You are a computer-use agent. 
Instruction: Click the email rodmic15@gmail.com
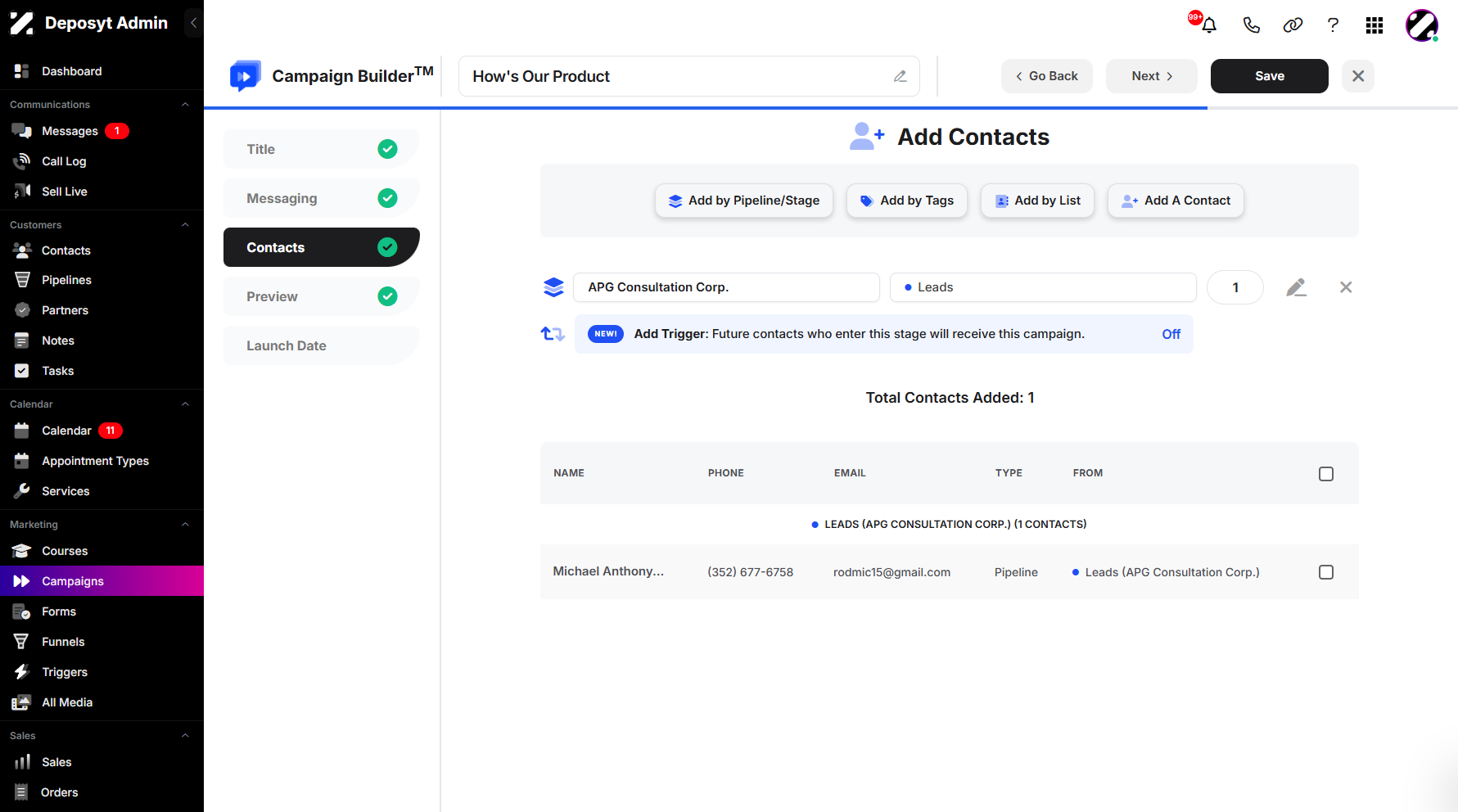click(x=892, y=572)
